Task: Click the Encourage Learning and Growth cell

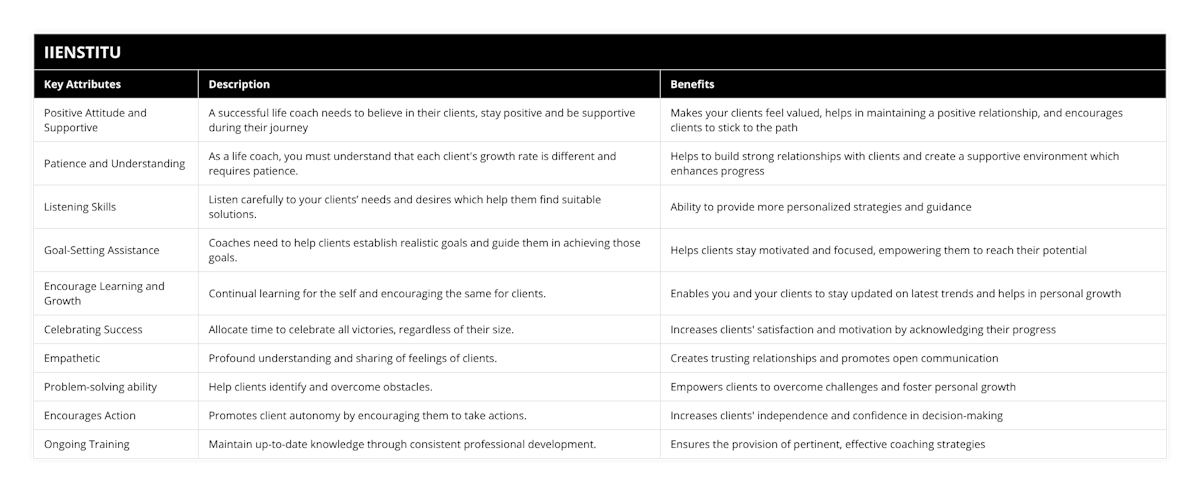Action: coord(104,293)
